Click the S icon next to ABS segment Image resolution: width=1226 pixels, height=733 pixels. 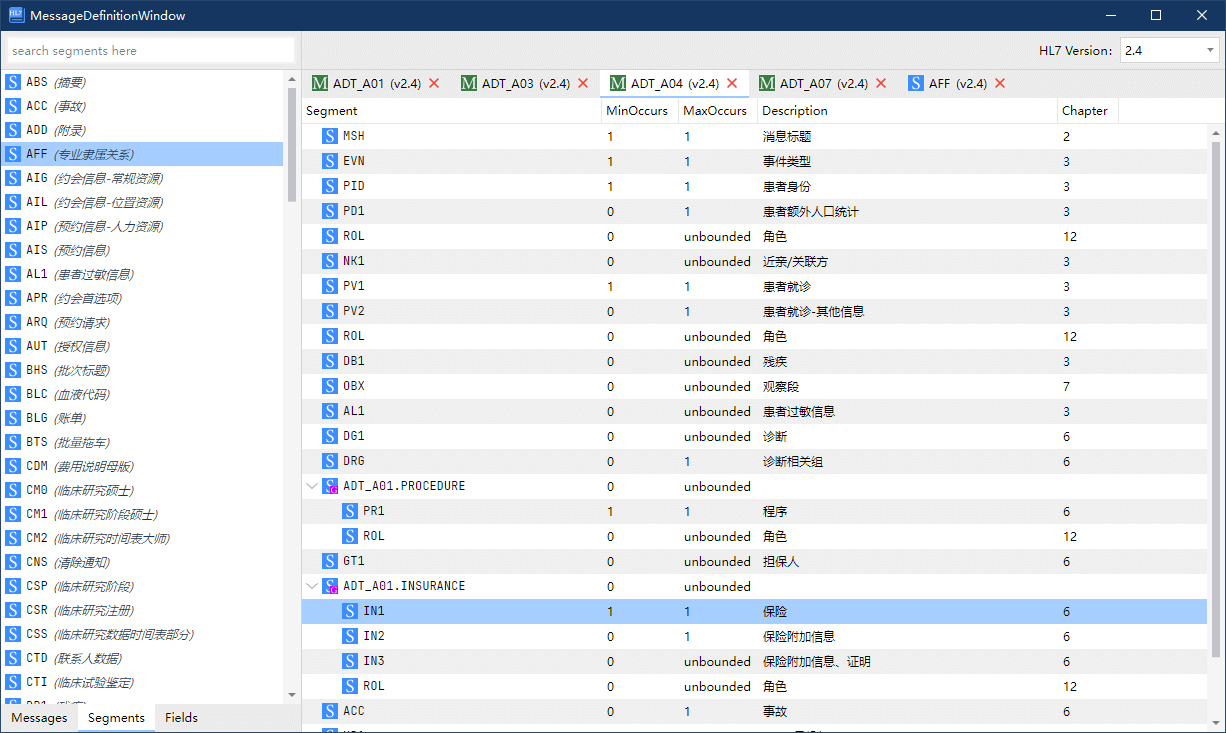(13, 82)
